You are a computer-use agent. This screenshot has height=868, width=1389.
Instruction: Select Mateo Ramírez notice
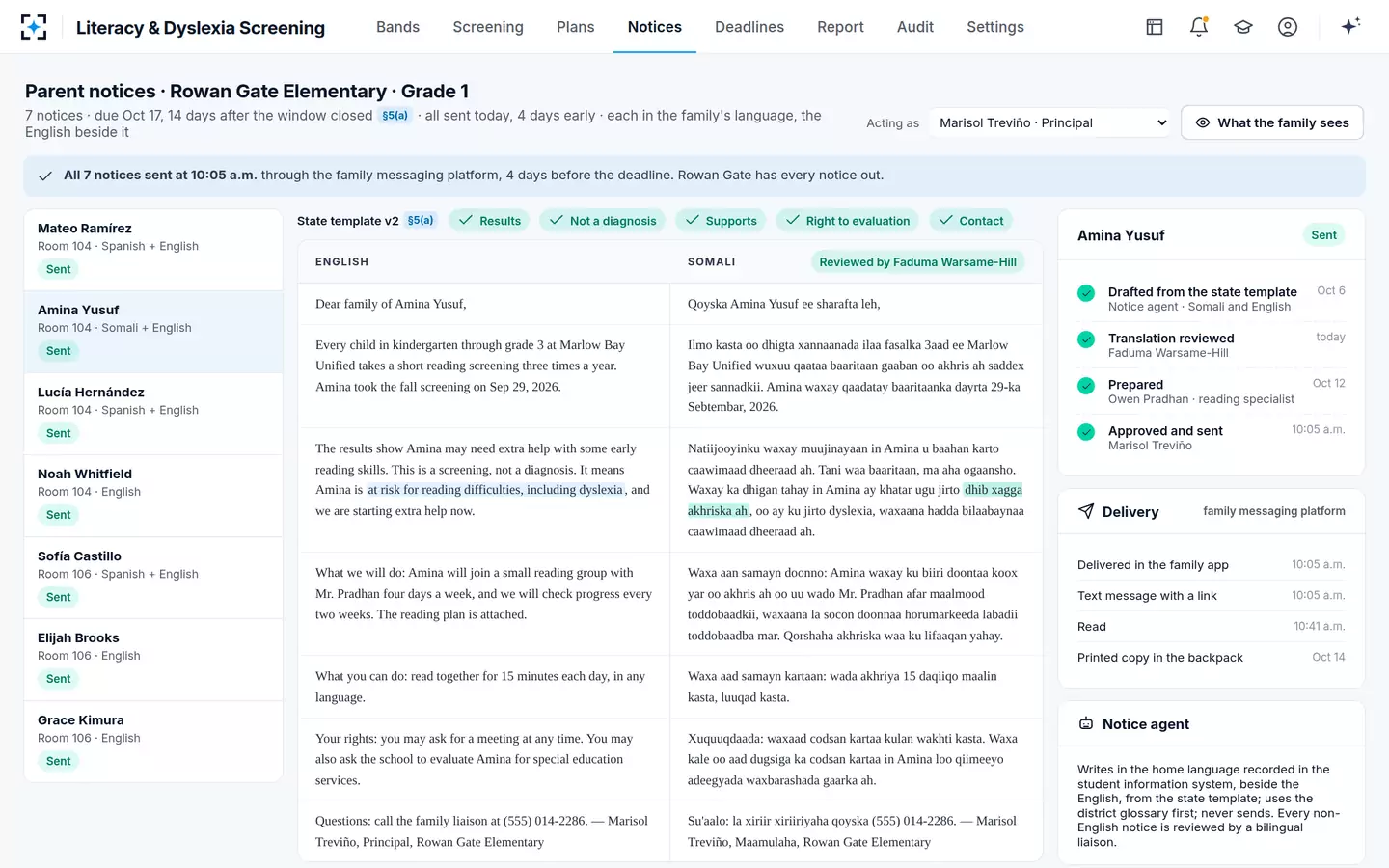click(153, 250)
